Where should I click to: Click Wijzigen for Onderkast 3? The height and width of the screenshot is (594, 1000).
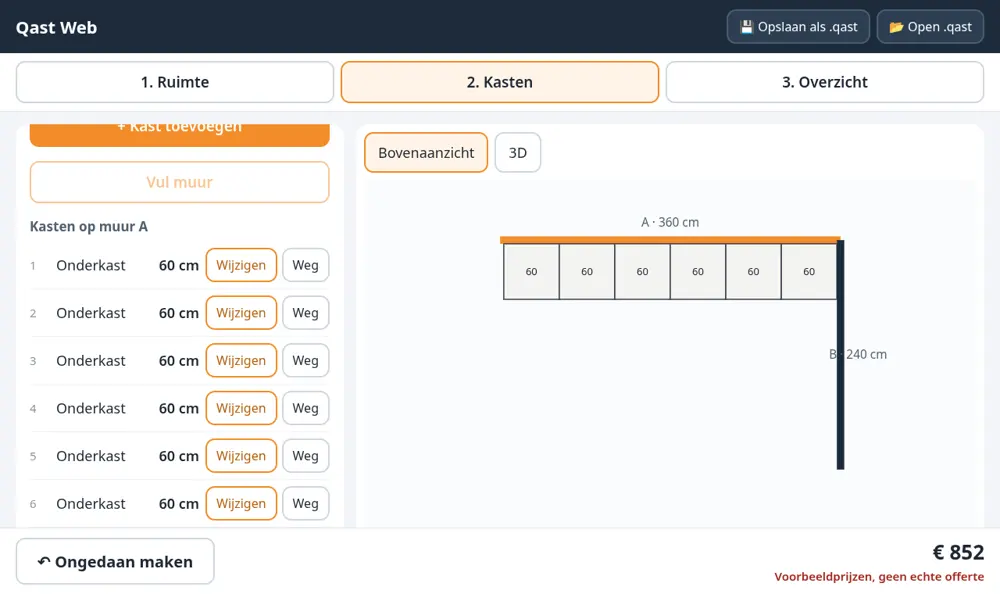(241, 360)
